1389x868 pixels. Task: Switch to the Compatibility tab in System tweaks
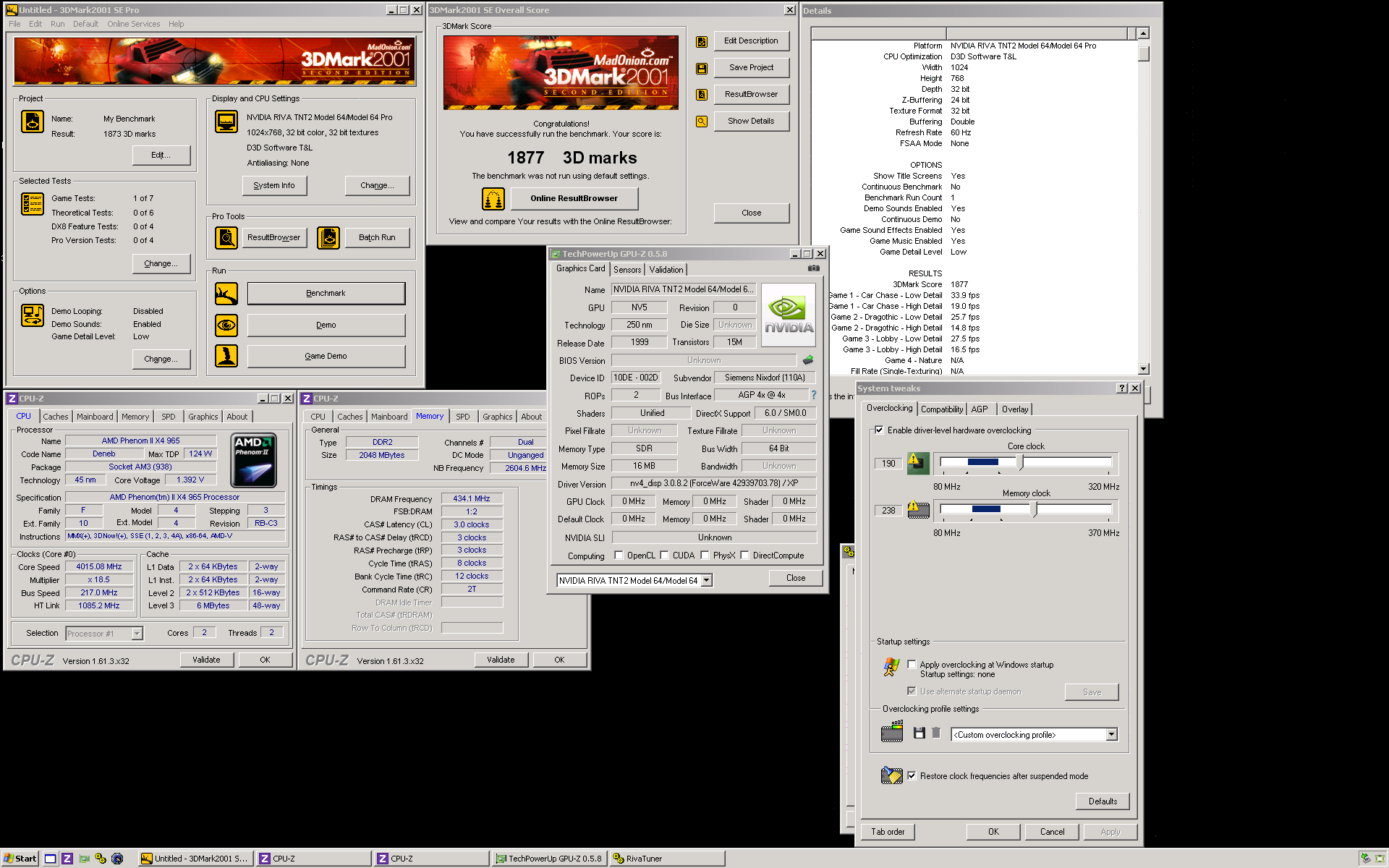942,409
